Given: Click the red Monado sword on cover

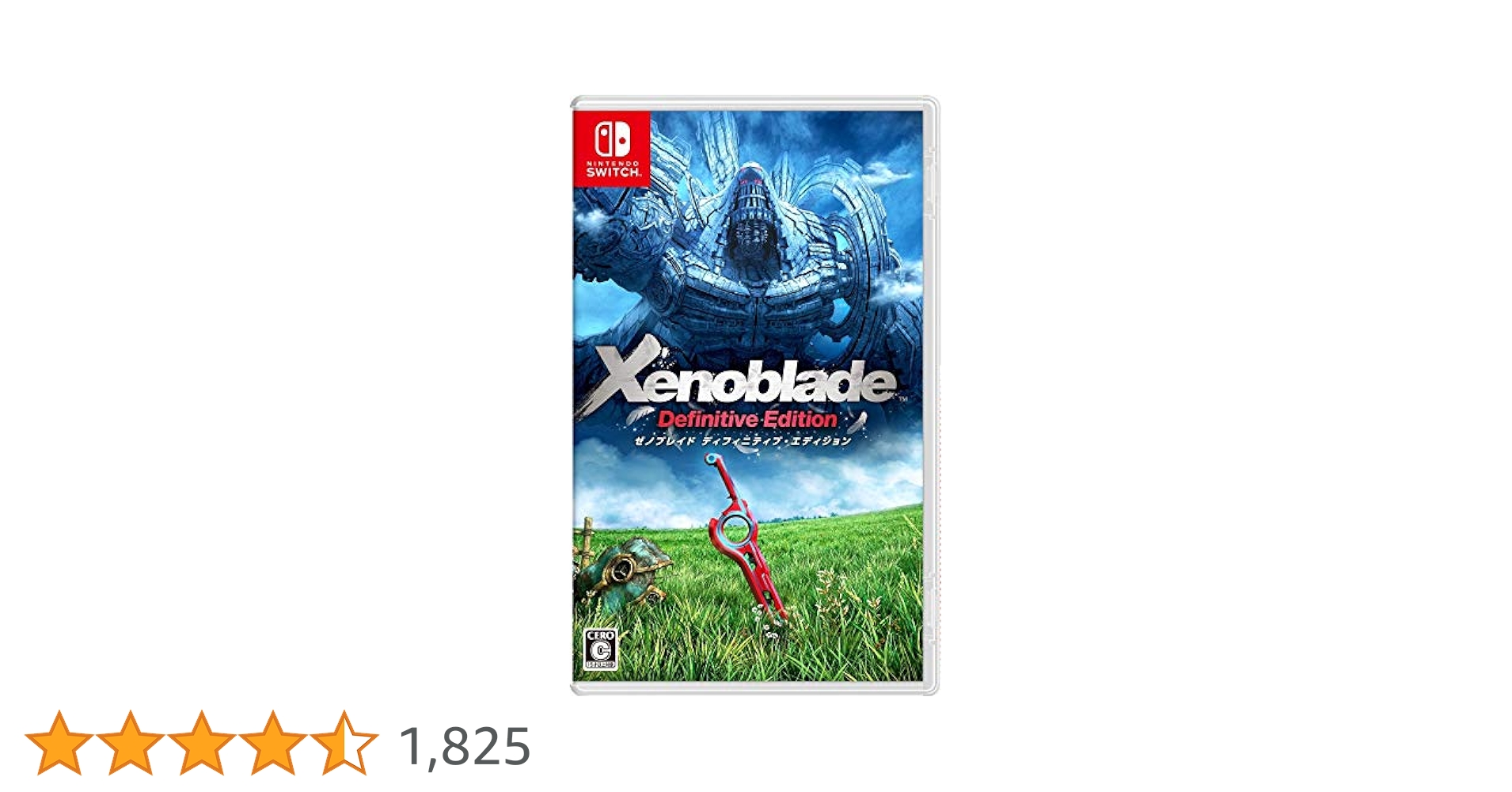Looking at the screenshot, I should 747,539.
